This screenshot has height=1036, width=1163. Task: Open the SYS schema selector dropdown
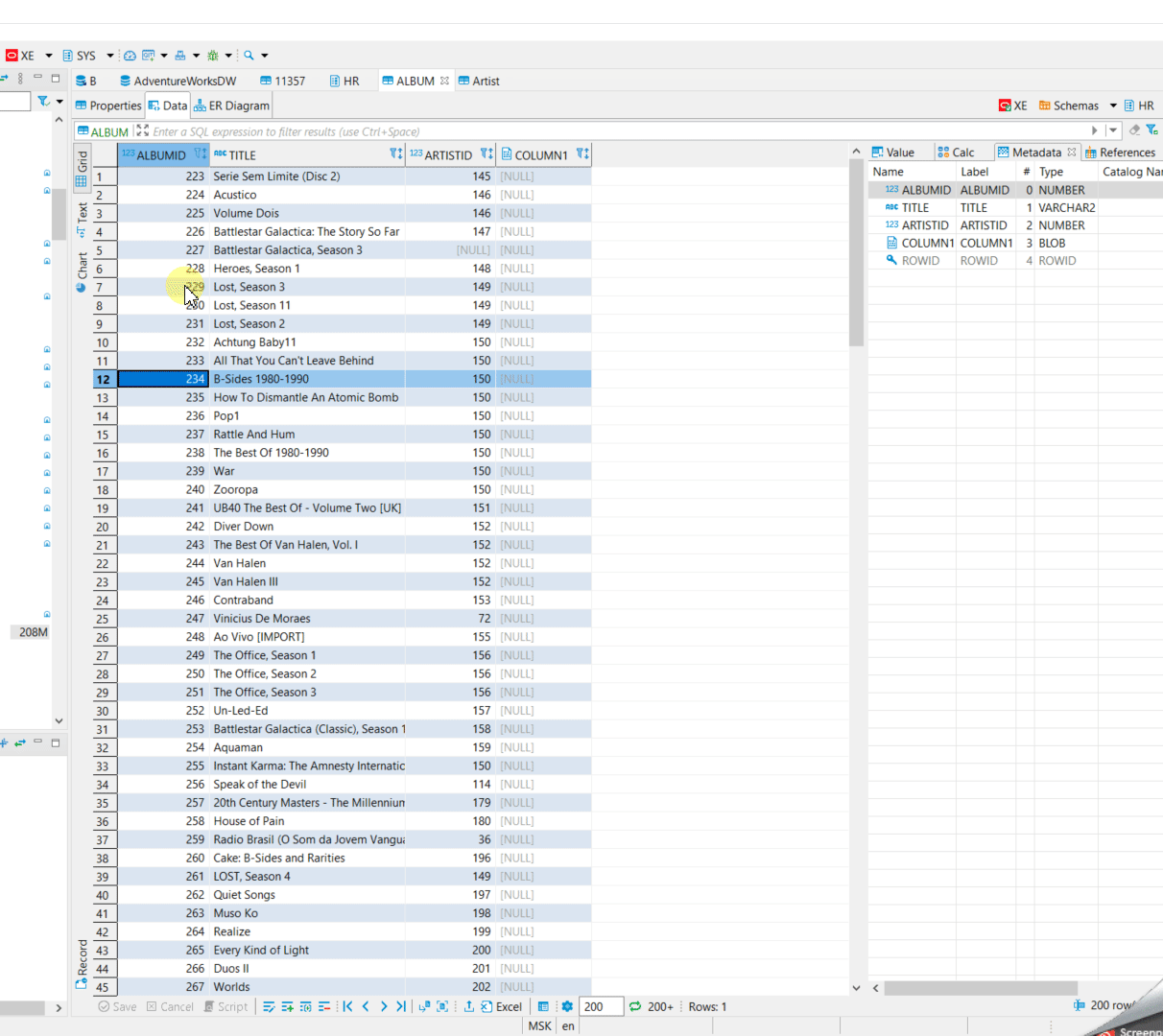[111, 56]
